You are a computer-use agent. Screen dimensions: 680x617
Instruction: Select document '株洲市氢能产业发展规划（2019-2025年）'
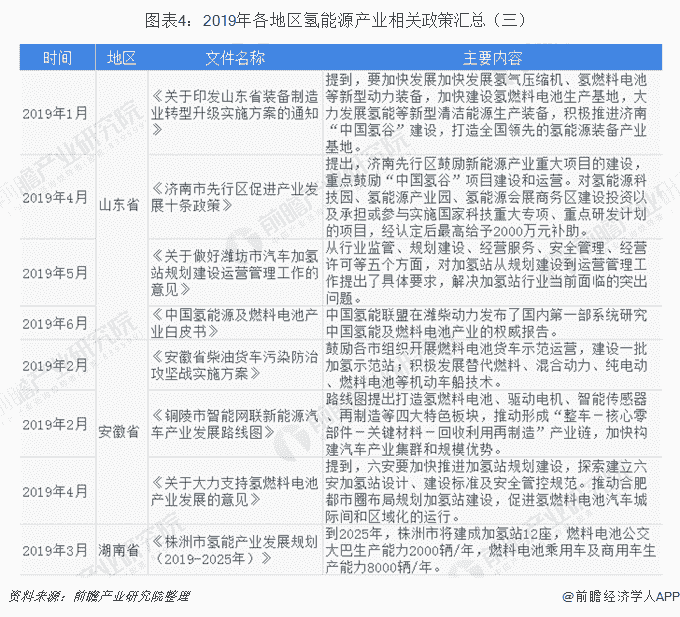pyautogui.click(x=235, y=550)
